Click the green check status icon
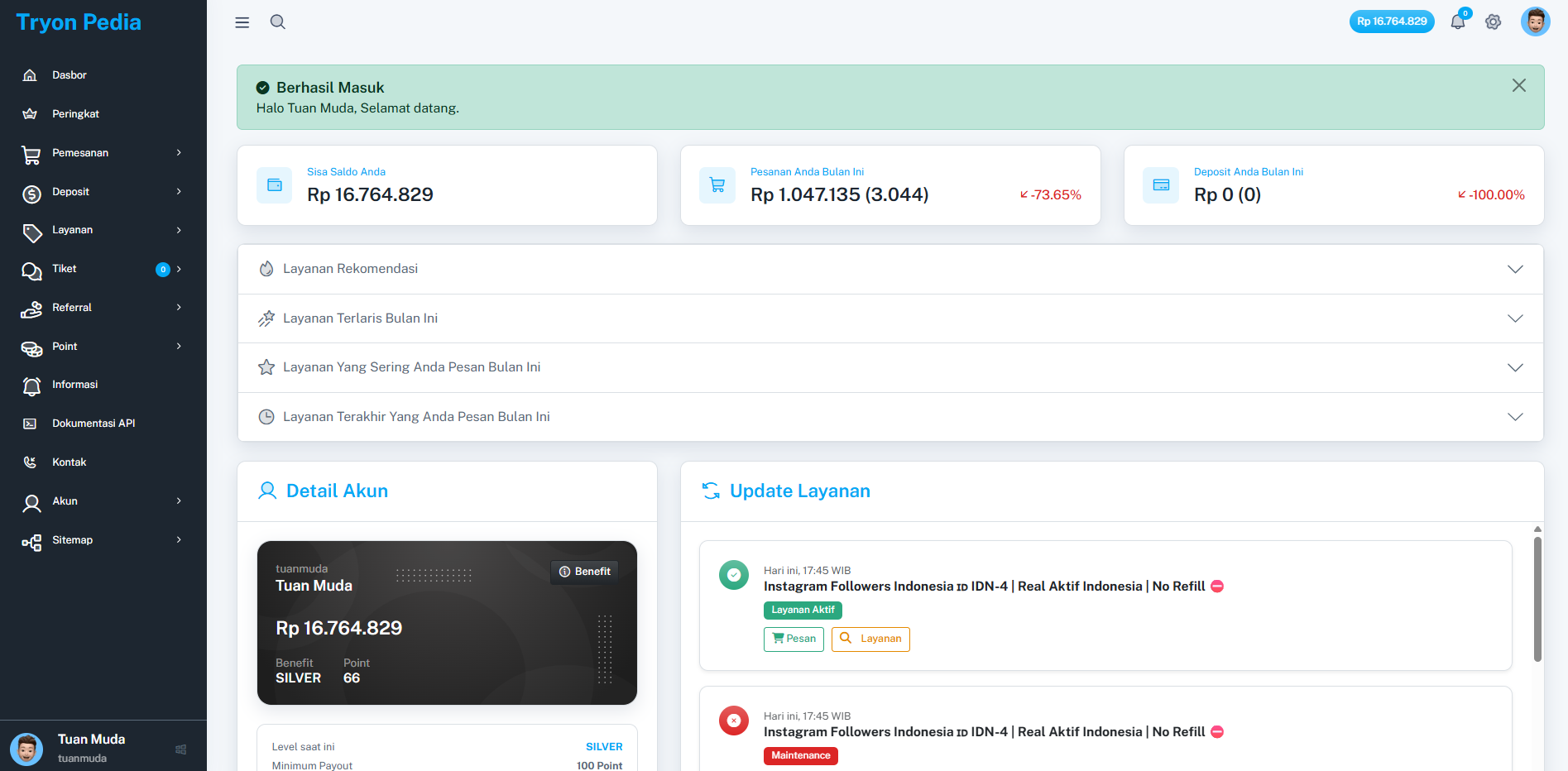This screenshot has width=1568, height=771. (734, 575)
